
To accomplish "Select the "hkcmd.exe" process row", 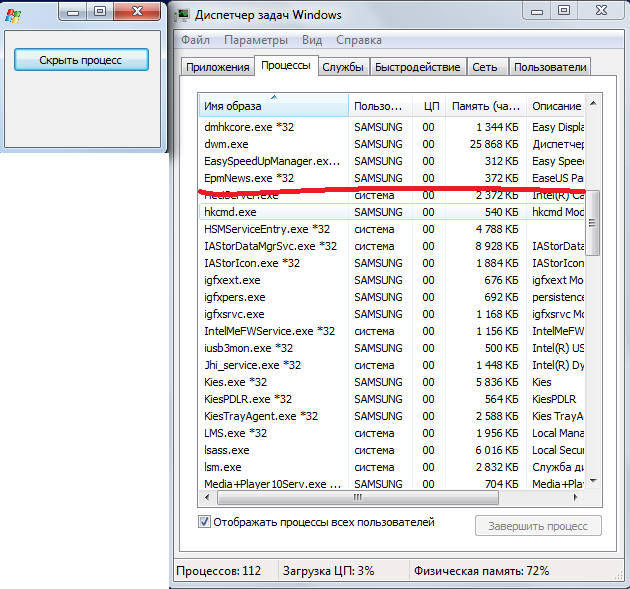I will [392, 212].
